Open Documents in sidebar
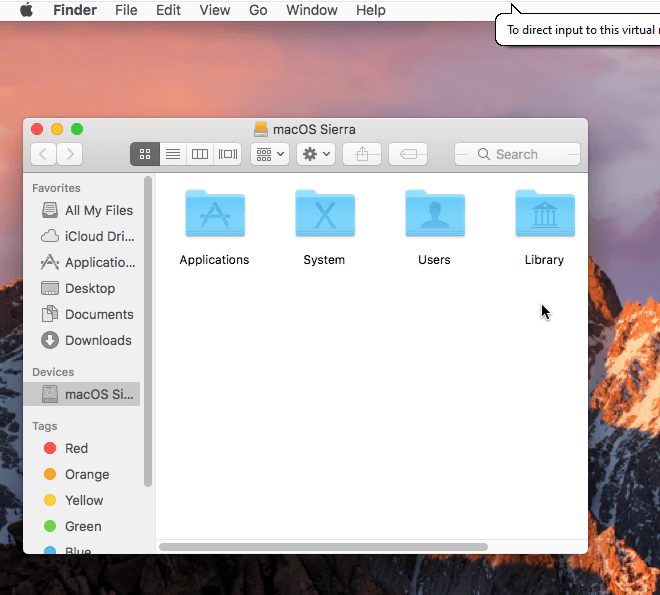The height and width of the screenshot is (595, 660). click(x=82, y=314)
